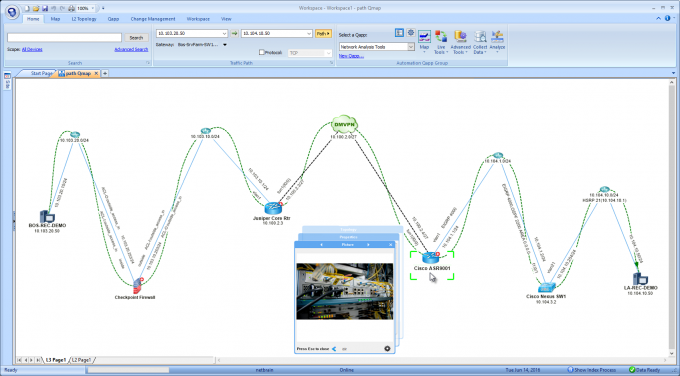Open the Collect Data menu
Viewport: 680px width, 376px height.
tap(480, 42)
